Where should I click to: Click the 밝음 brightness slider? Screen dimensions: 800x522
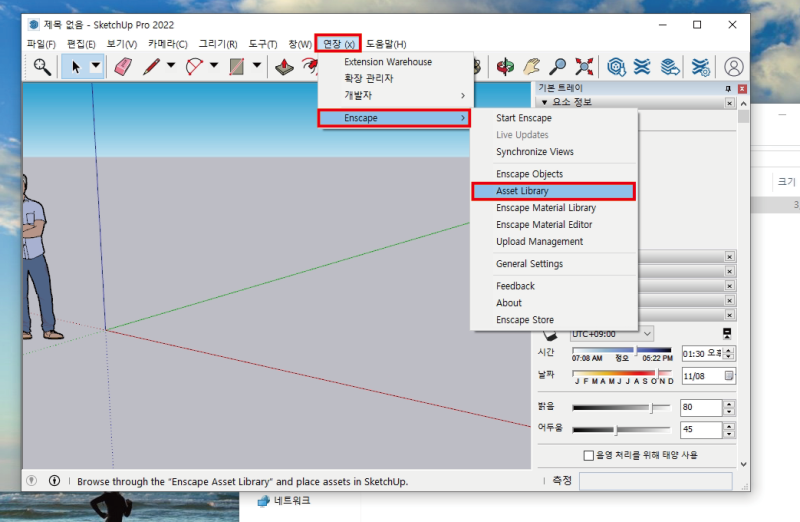622,407
